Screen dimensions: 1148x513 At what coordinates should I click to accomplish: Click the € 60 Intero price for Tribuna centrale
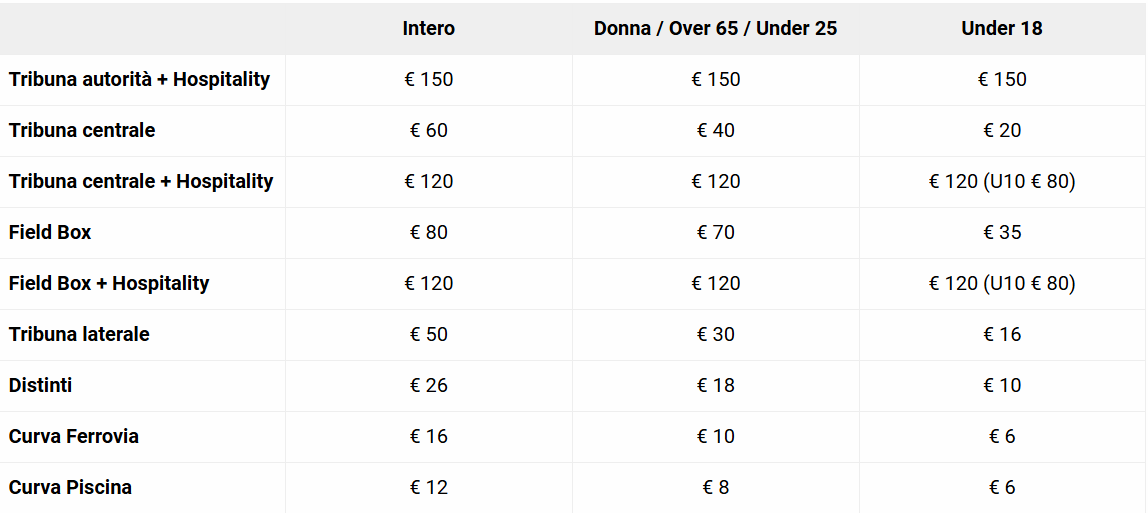[428, 130]
